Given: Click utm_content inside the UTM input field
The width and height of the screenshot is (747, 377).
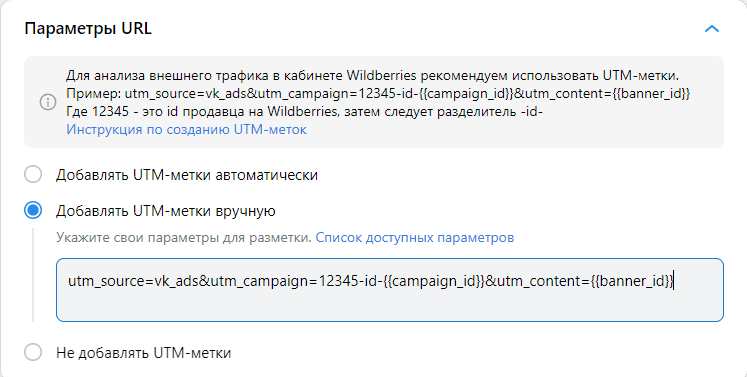Looking at the screenshot, I should [x=538, y=281].
